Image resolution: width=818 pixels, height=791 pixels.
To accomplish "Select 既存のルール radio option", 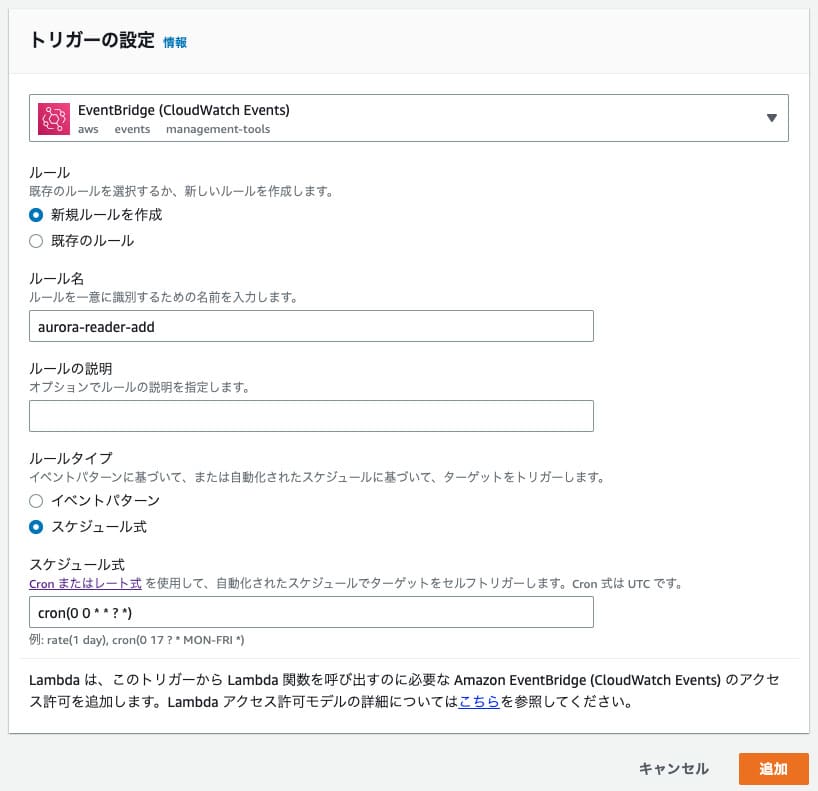I will [x=36, y=240].
